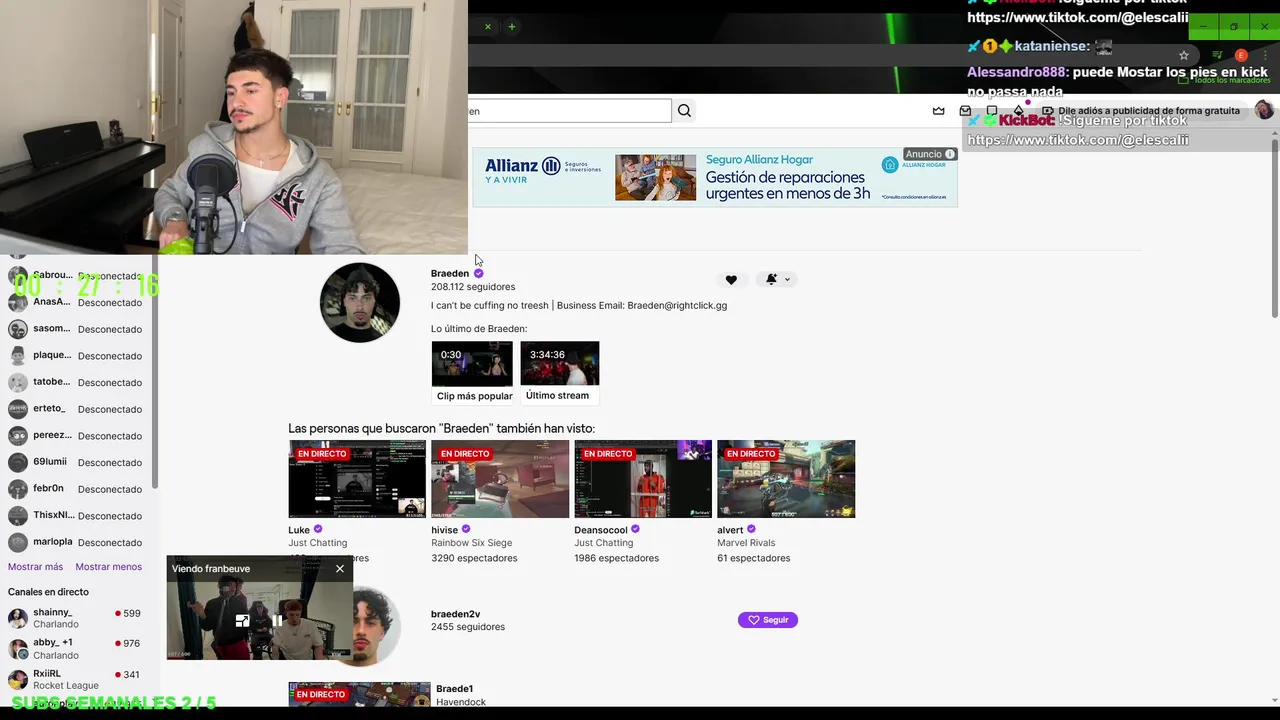Open the braeden2v channel link

(455, 614)
